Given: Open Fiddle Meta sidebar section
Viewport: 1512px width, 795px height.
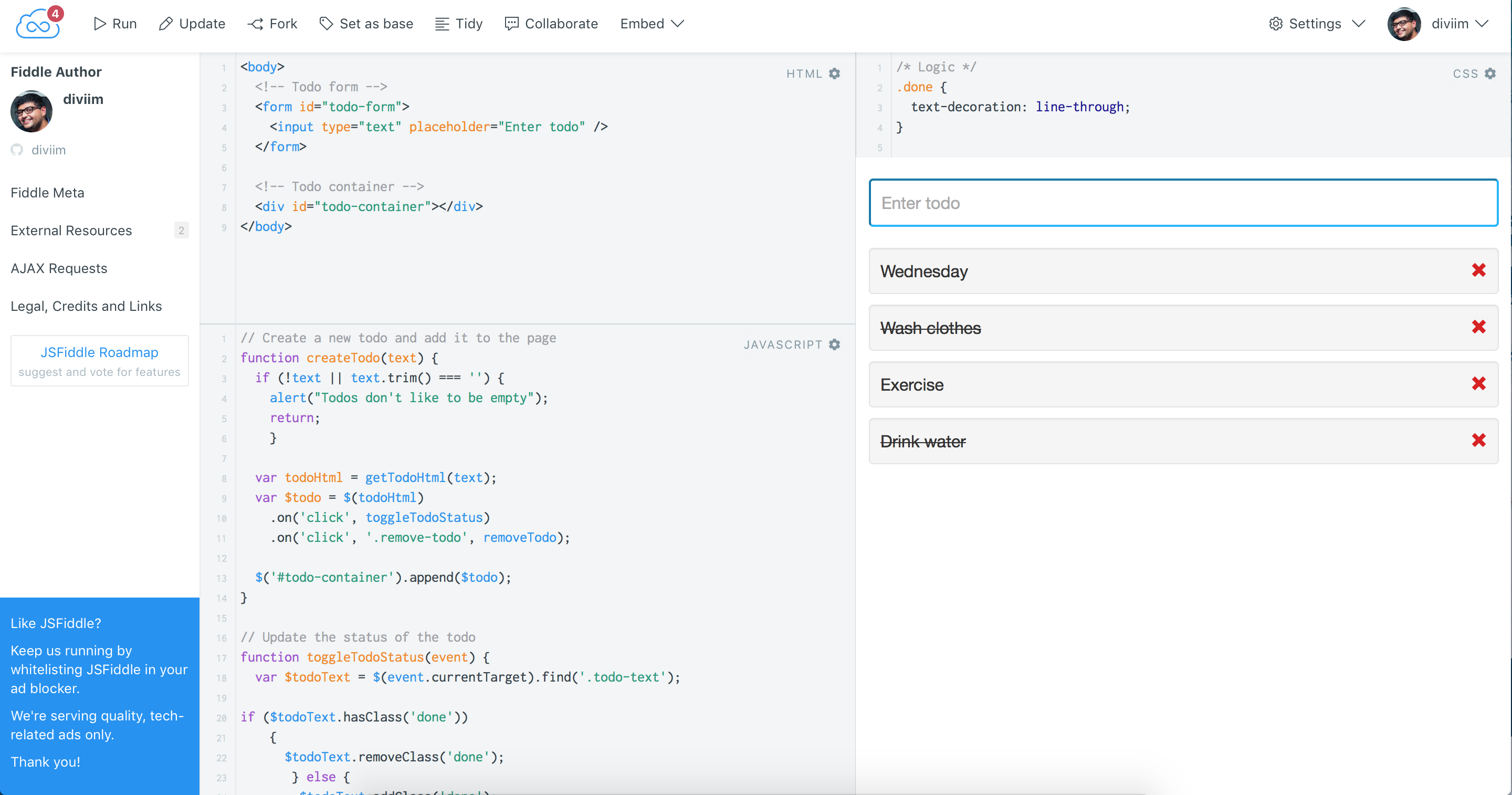Looking at the screenshot, I should [x=48, y=193].
